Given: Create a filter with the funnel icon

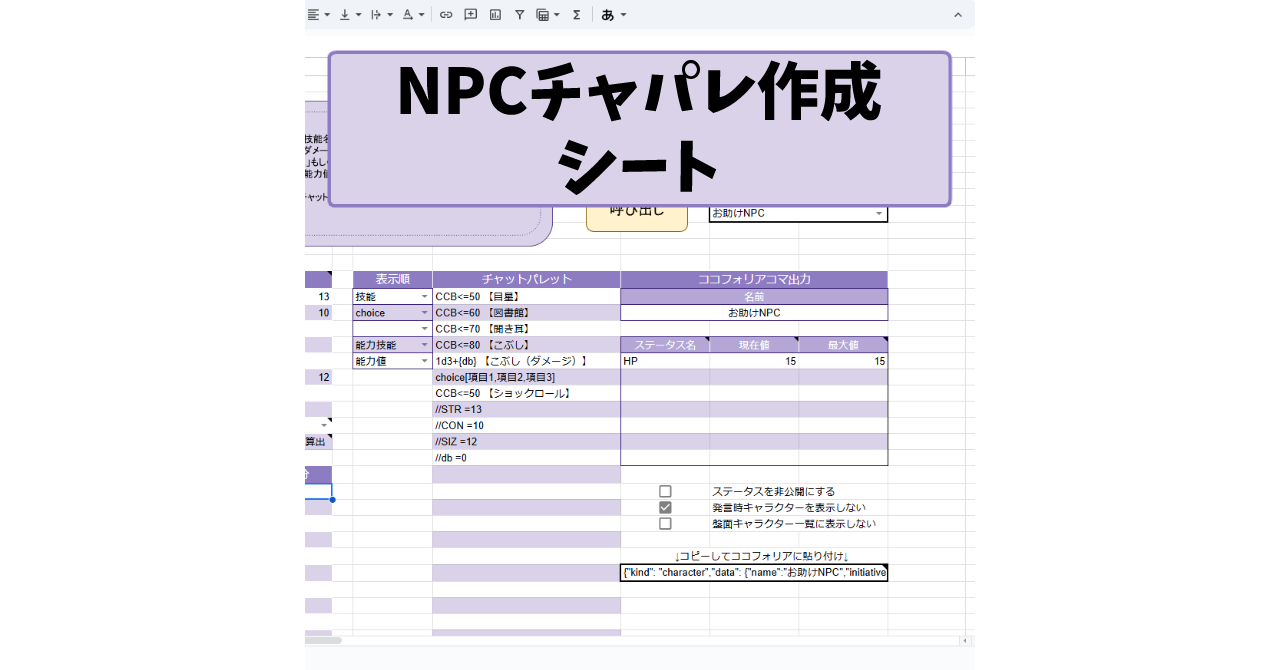Looking at the screenshot, I should [x=521, y=15].
